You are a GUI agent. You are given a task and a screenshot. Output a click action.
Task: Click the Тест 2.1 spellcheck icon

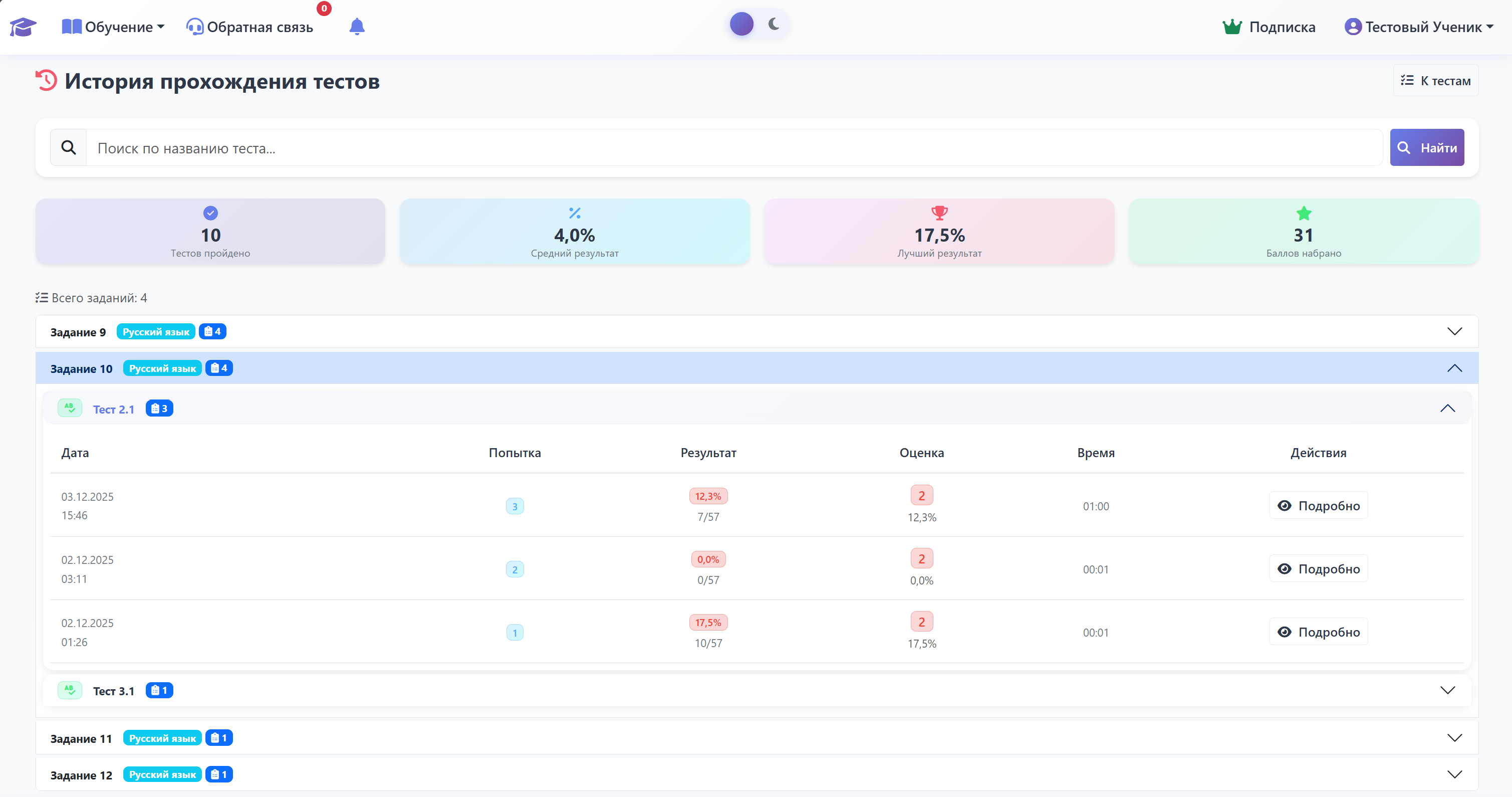point(70,408)
